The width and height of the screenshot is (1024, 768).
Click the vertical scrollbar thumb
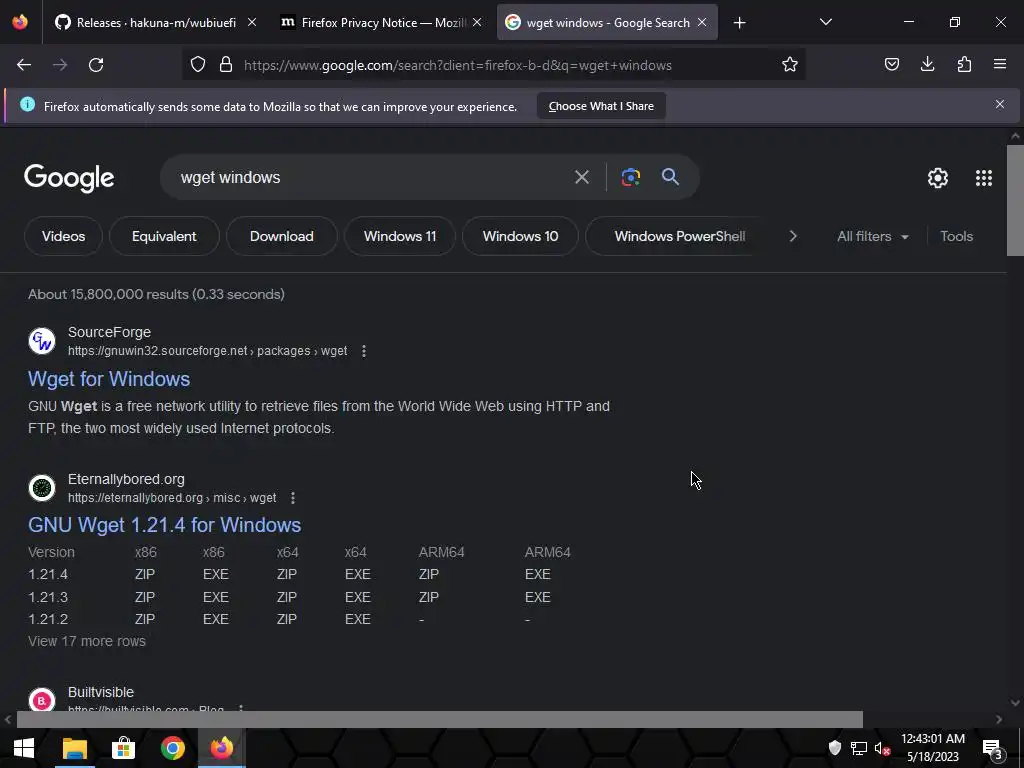coord(1015,201)
